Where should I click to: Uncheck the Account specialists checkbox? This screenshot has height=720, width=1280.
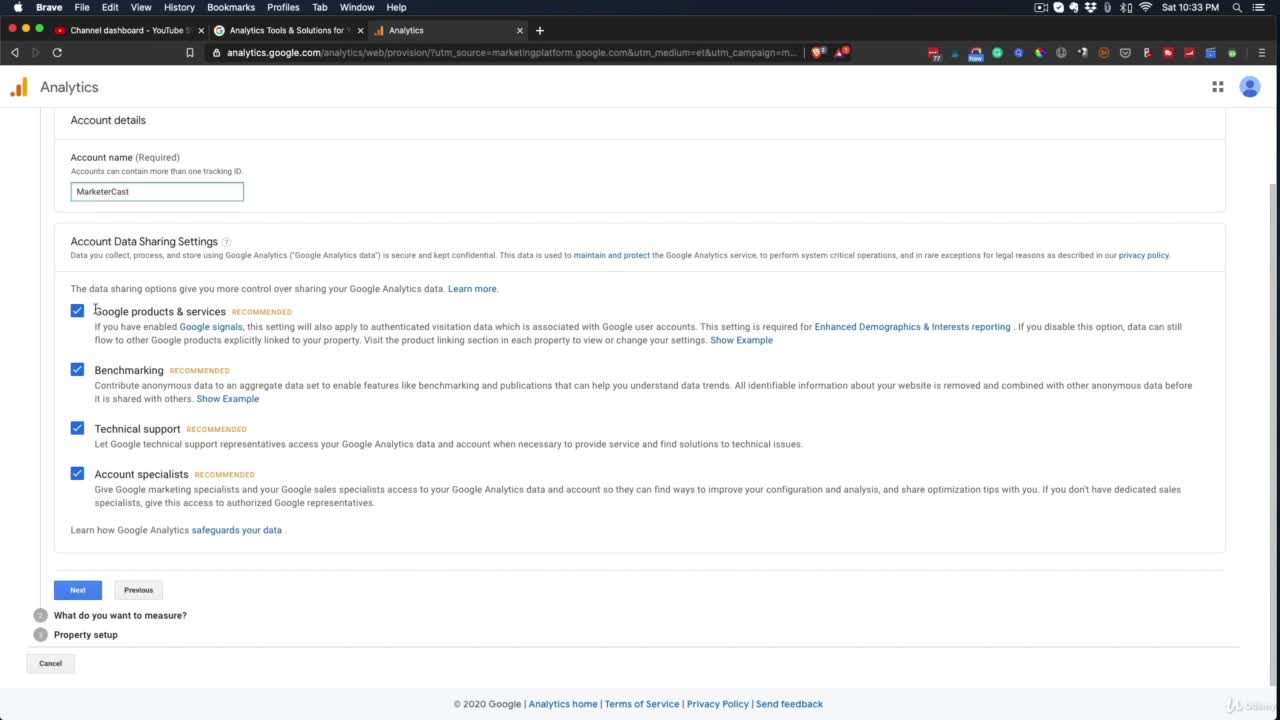tap(77, 473)
